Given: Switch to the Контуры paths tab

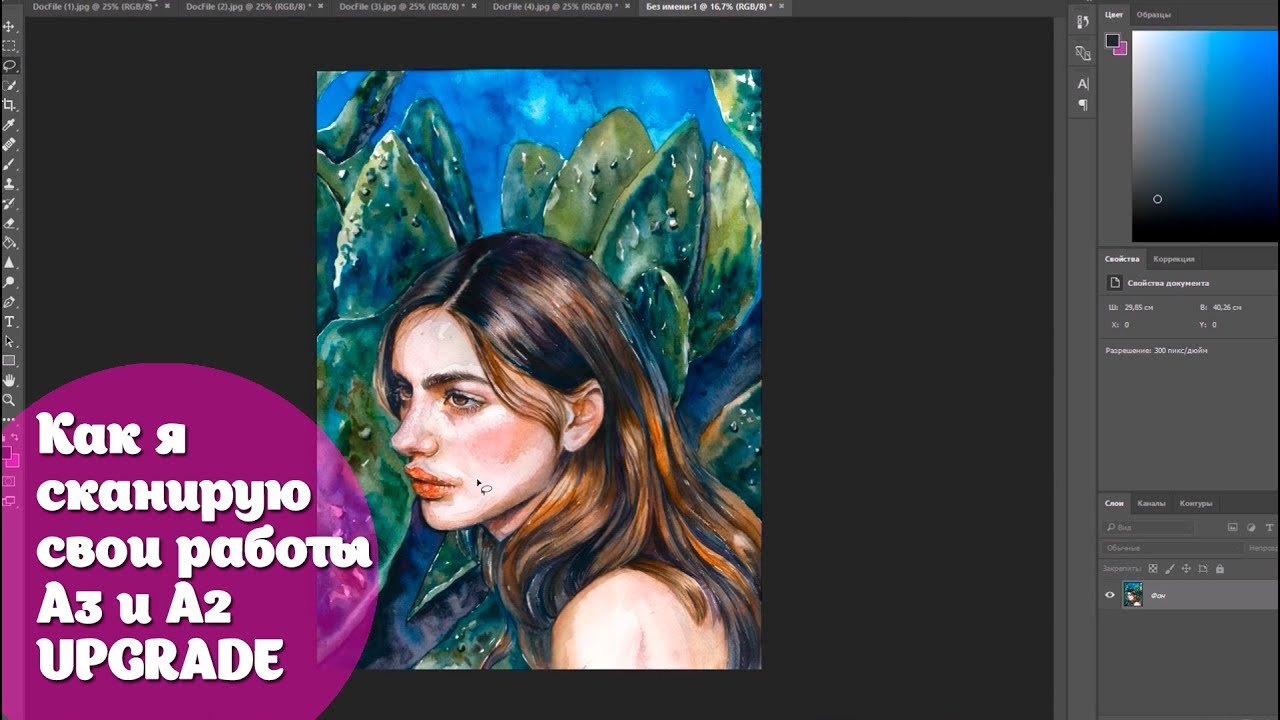Looking at the screenshot, I should (1196, 503).
